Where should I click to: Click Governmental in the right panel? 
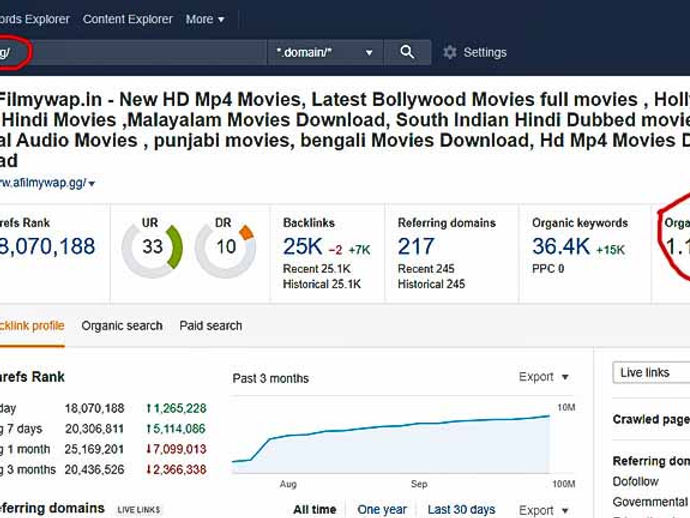click(650, 502)
